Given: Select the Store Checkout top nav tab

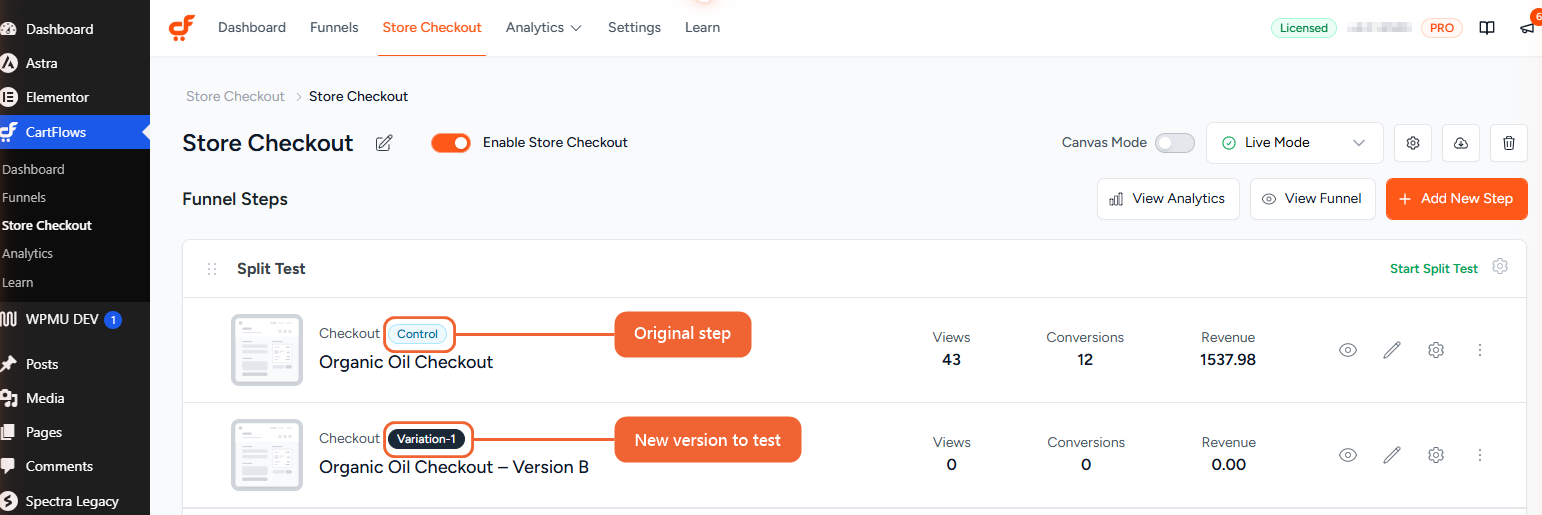Looking at the screenshot, I should (x=432, y=28).
